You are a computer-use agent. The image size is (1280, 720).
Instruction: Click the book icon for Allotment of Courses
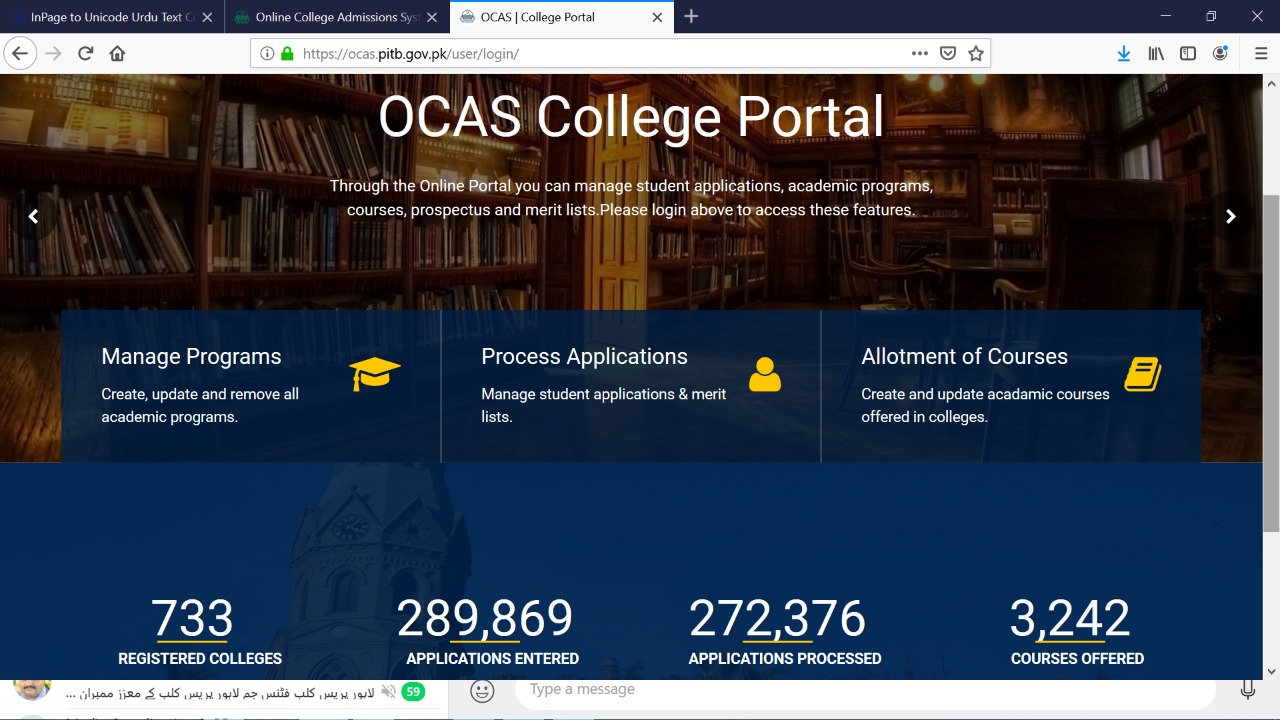pos(1142,374)
